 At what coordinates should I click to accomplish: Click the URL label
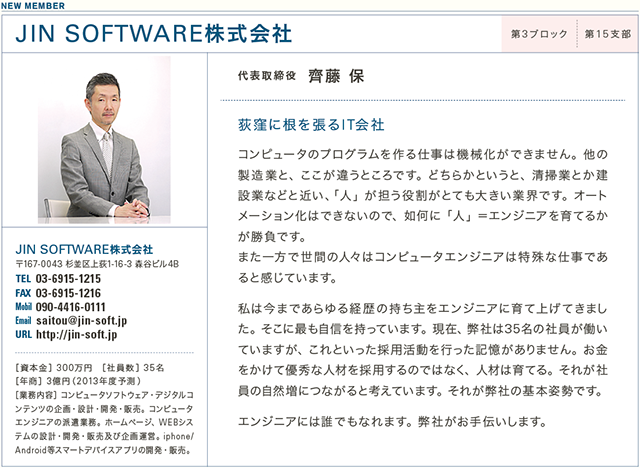point(23,335)
